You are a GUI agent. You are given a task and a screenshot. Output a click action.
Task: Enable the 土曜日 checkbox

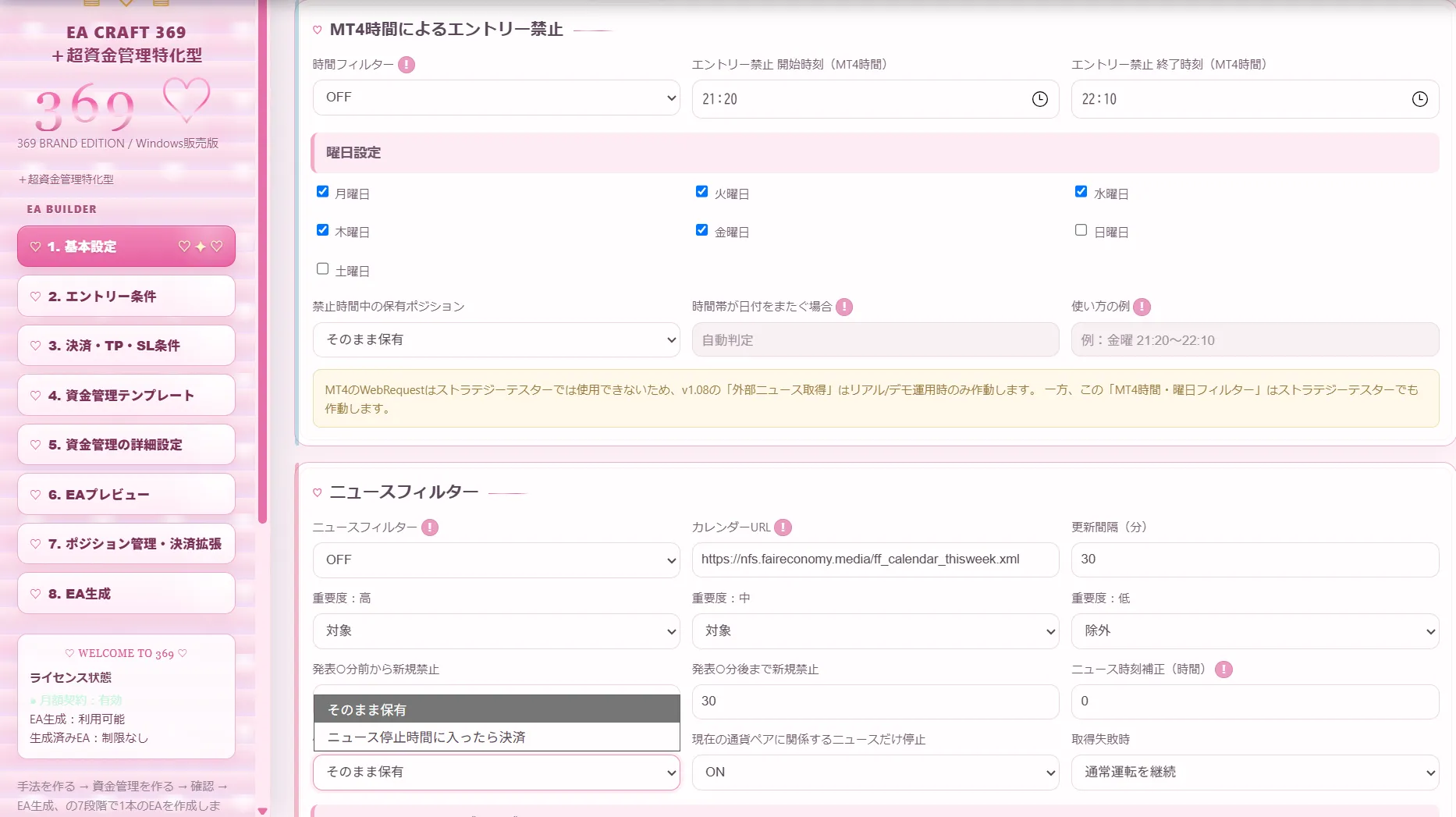(322, 268)
